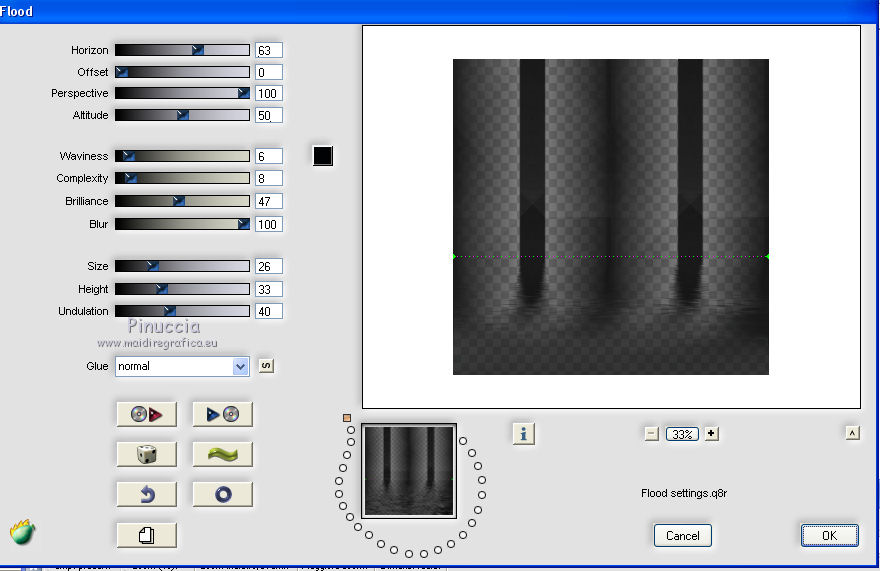Adjust the Perspective slider
This screenshot has width=880, height=571.
click(182, 93)
